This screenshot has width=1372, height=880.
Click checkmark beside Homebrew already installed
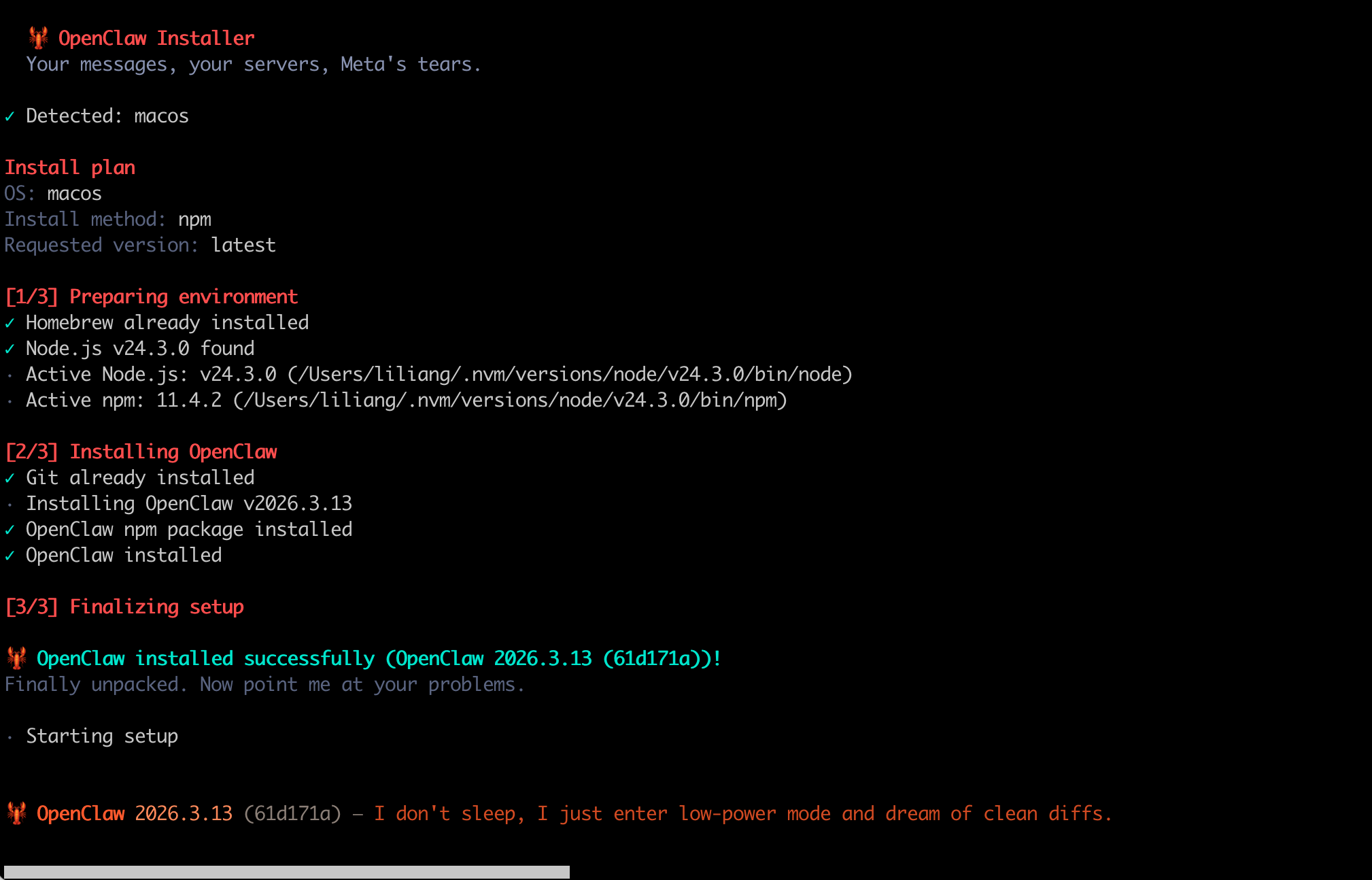pos(10,324)
